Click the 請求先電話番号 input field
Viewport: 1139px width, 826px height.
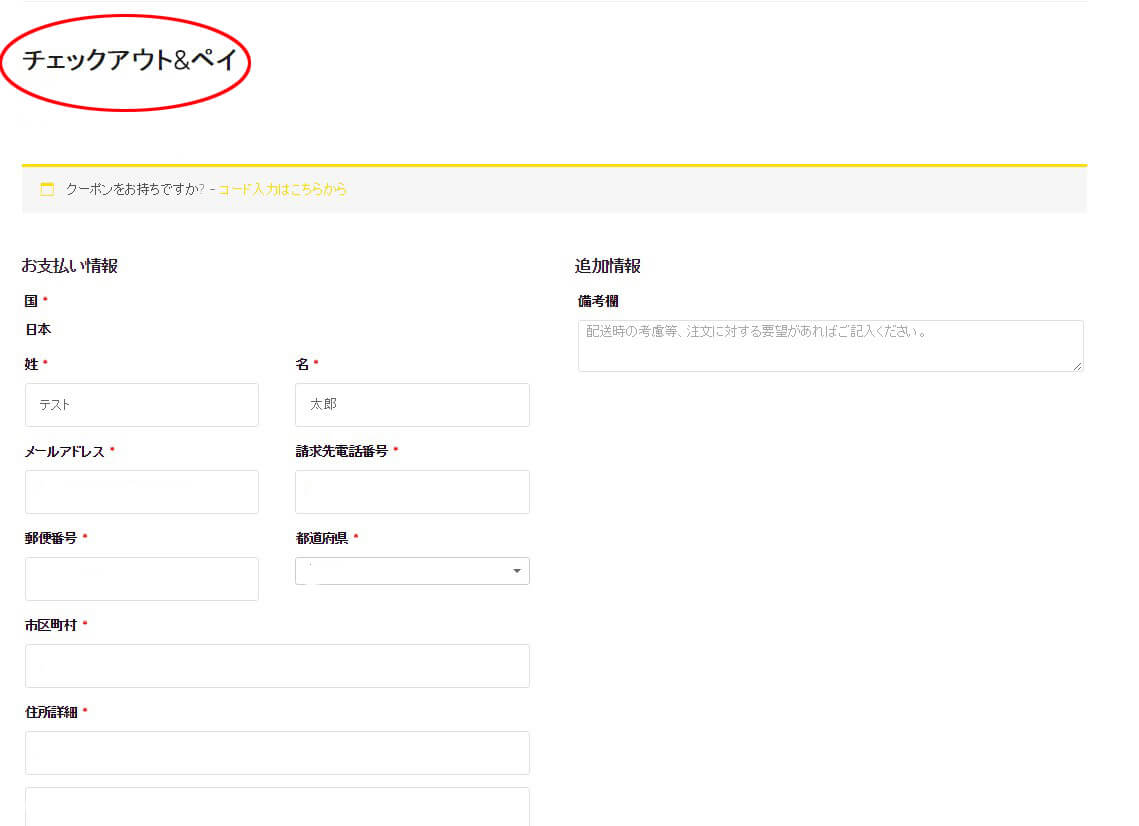pyautogui.click(x=412, y=492)
